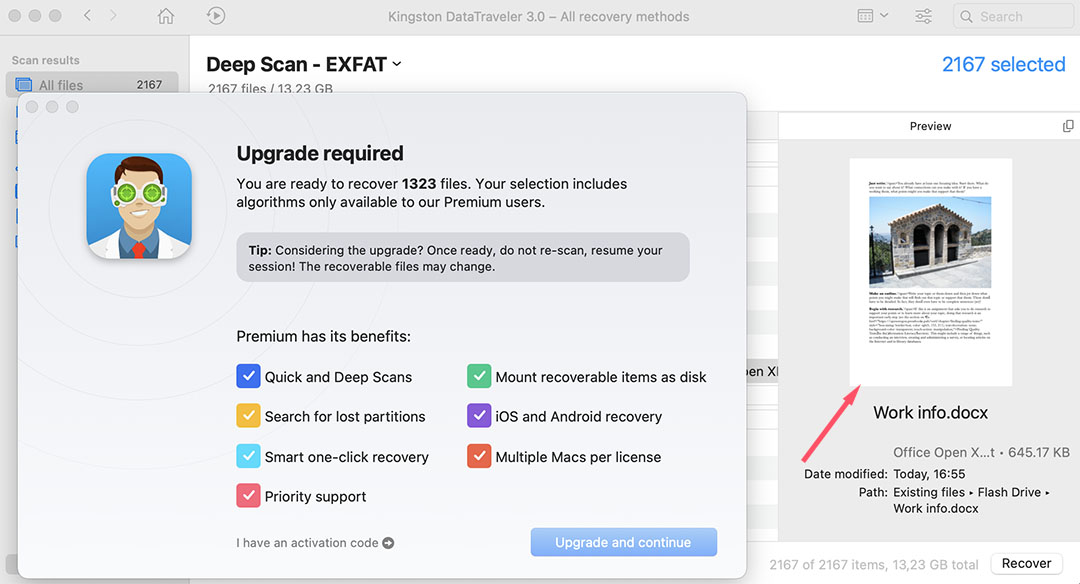This screenshot has width=1080, height=584.
Task: Copy the preview using the duplicate icon
Action: (x=1068, y=125)
